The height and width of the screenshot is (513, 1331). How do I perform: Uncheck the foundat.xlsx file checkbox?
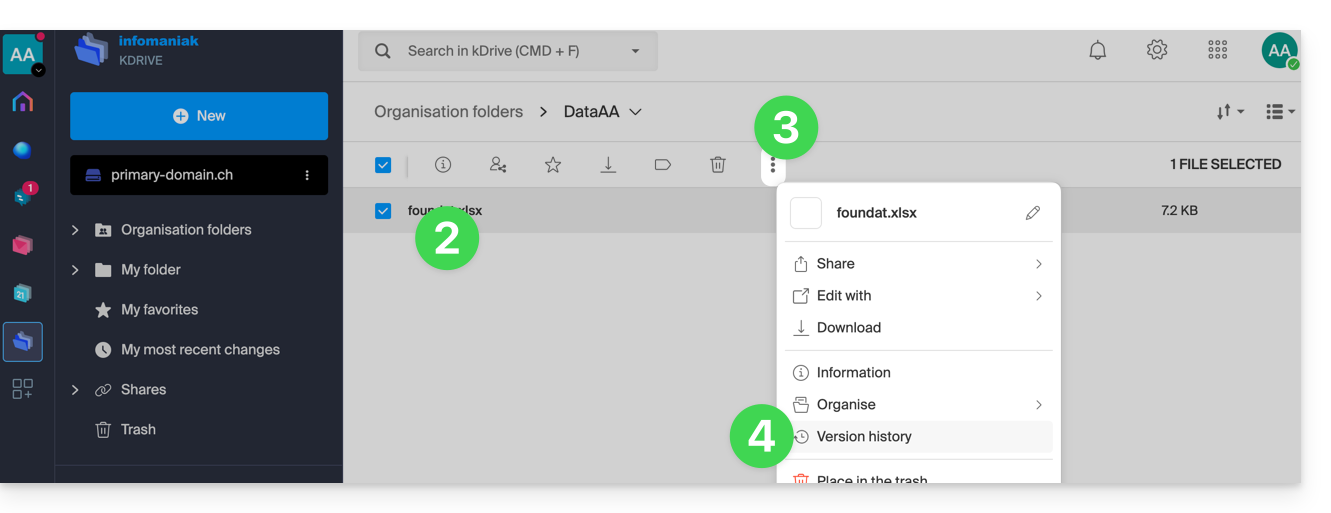(x=383, y=211)
